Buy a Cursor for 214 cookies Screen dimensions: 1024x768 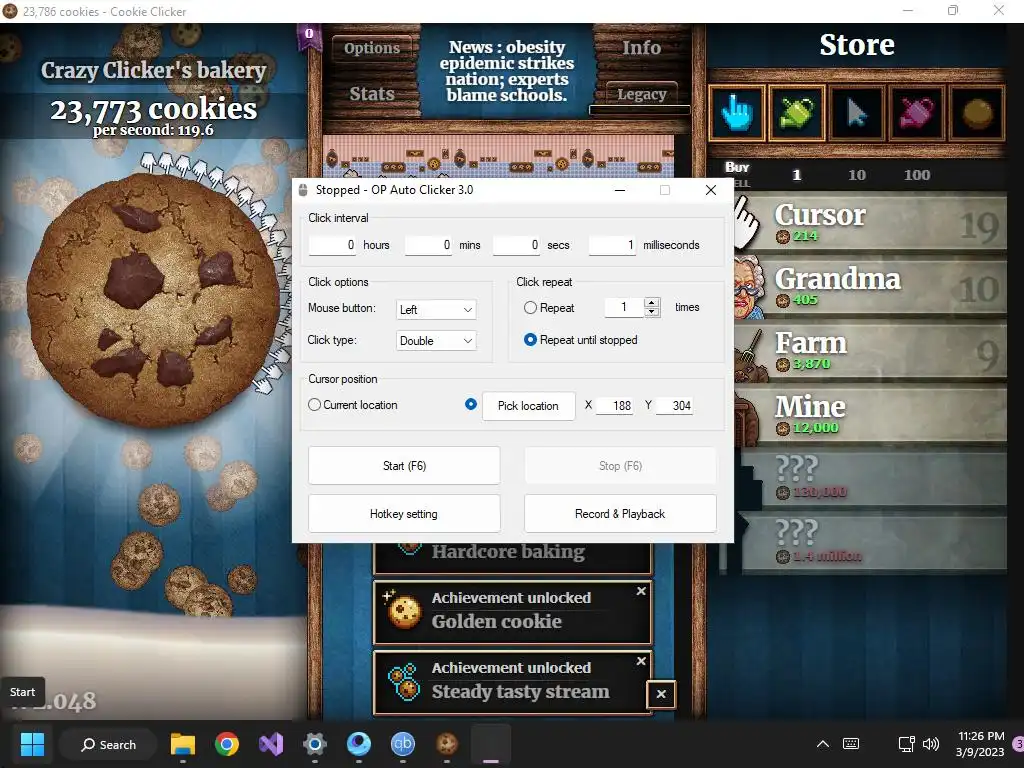[x=870, y=223]
